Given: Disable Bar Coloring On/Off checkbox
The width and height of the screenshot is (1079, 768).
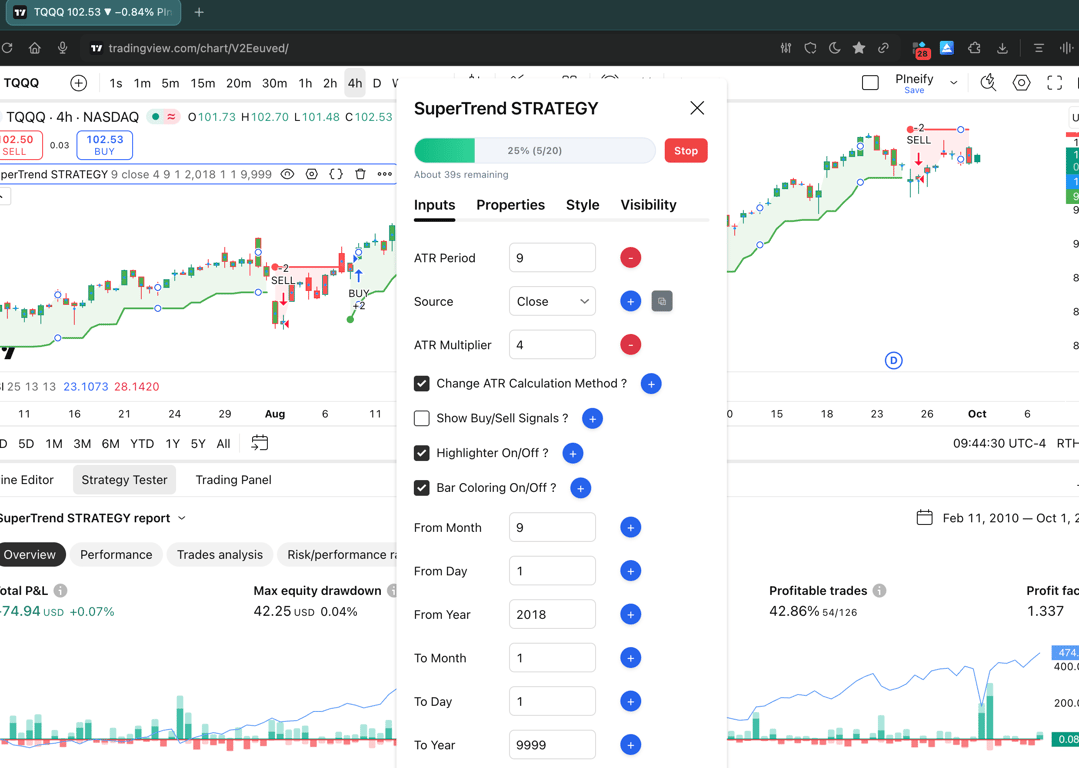Looking at the screenshot, I should pyautogui.click(x=422, y=488).
